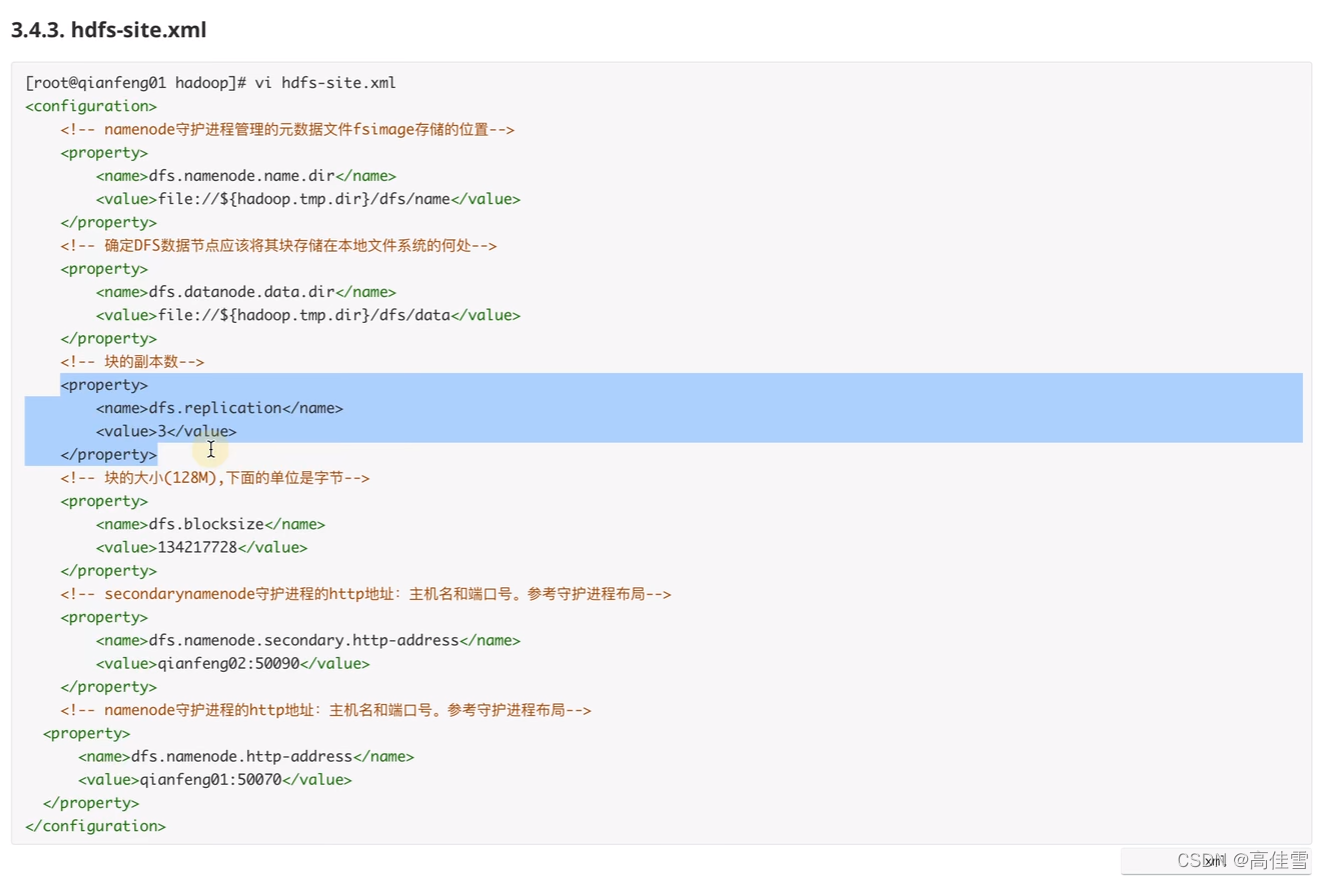Click the 块的副本数 comment line
Screen dimensions: 1323x879
(132, 362)
